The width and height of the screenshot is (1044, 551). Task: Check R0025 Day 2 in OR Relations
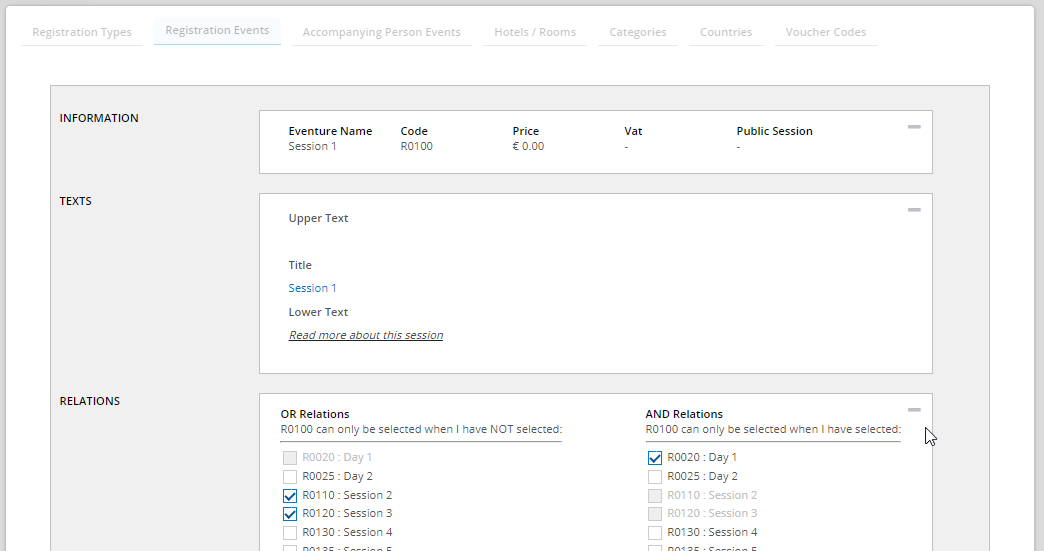click(x=290, y=477)
